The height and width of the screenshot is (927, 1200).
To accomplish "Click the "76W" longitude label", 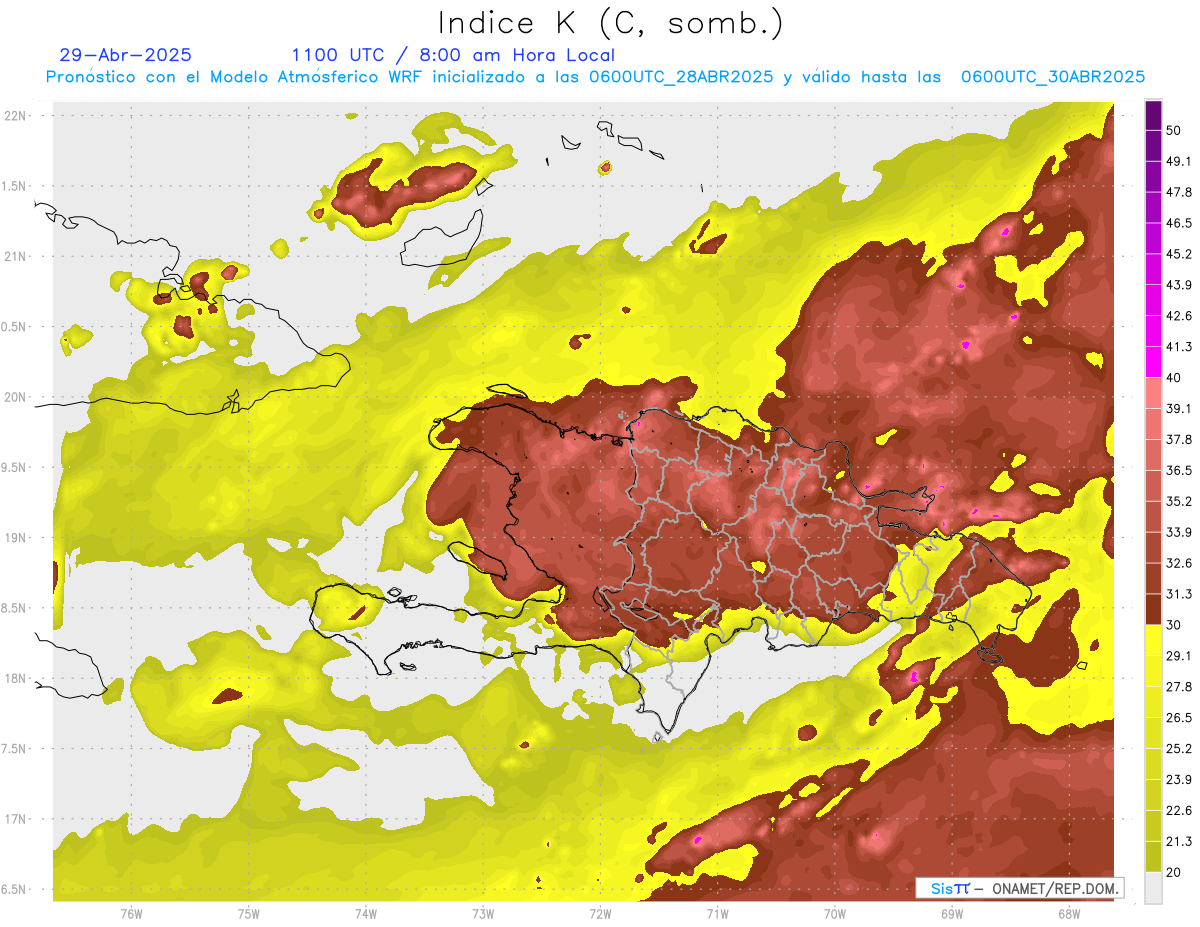I will [x=131, y=914].
